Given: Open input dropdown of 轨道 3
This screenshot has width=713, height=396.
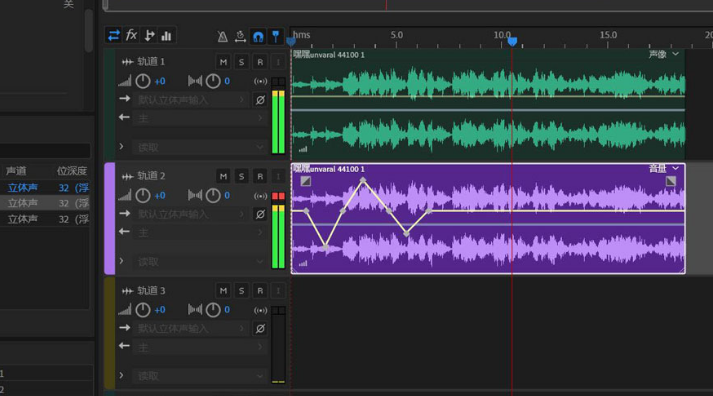Looking at the screenshot, I should coord(191,328).
